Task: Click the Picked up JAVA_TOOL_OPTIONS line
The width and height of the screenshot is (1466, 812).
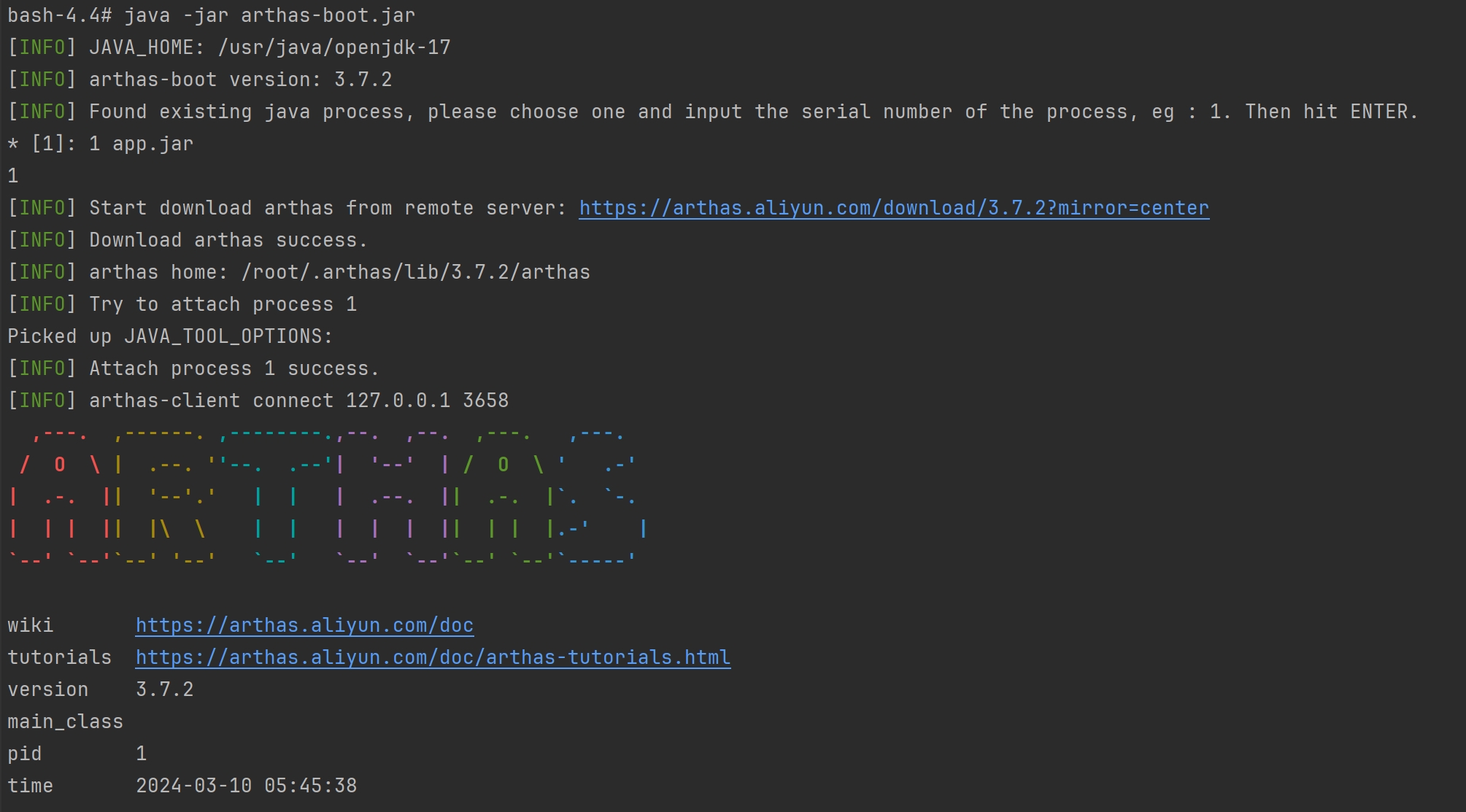Action: pyautogui.click(x=170, y=336)
